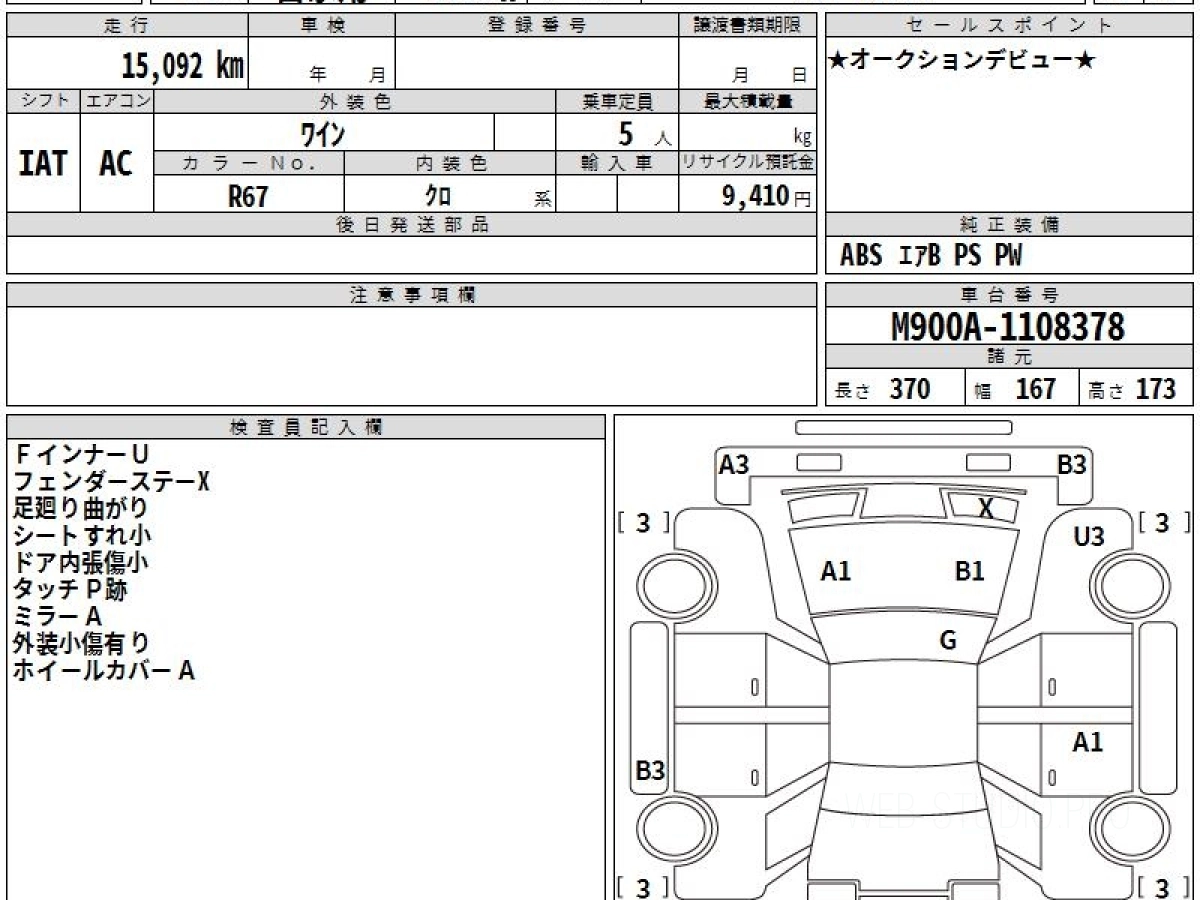Click the 純正装備 header
This screenshot has width=1200, height=900.
pyautogui.click(x=1009, y=225)
